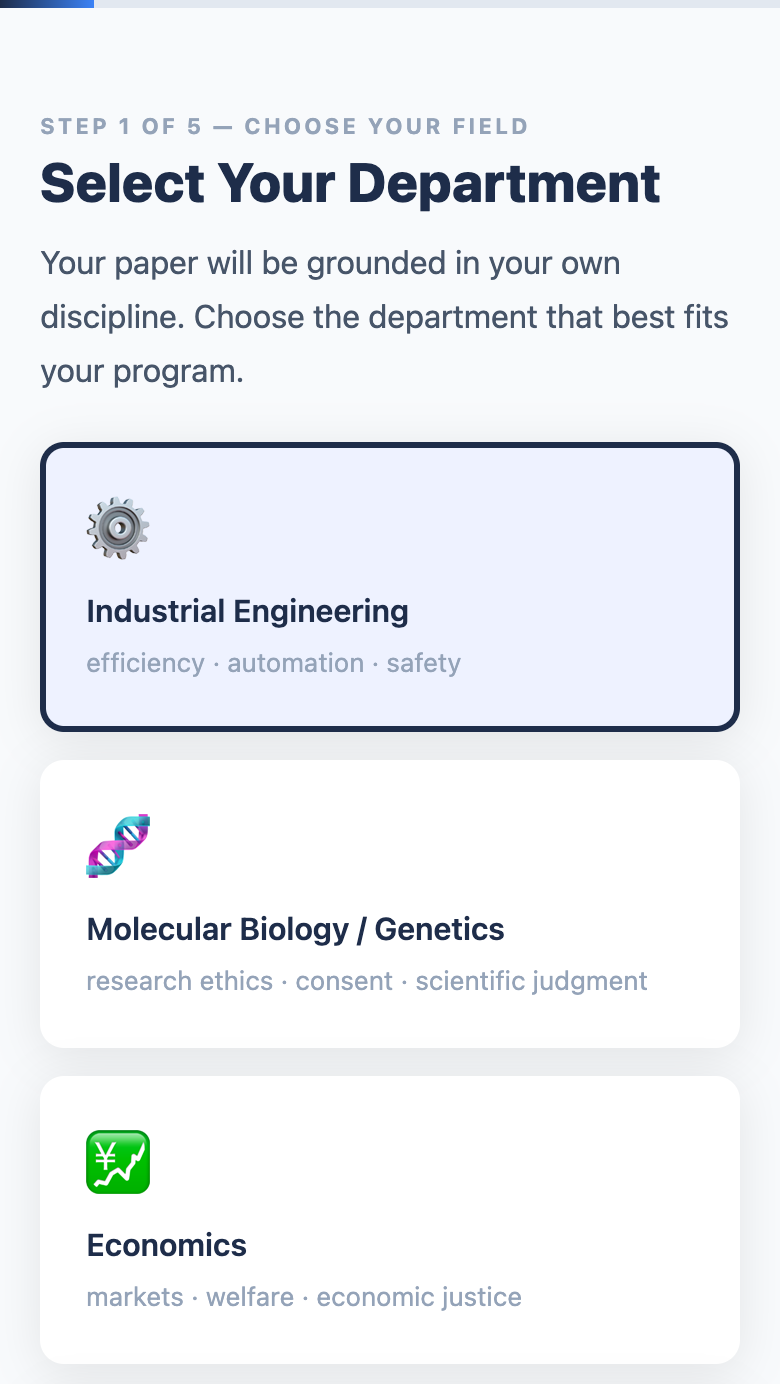The width and height of the screenshot is (780, 1384).
Task: Click the "Select Your Department" heading
Action: pos(350,183)
